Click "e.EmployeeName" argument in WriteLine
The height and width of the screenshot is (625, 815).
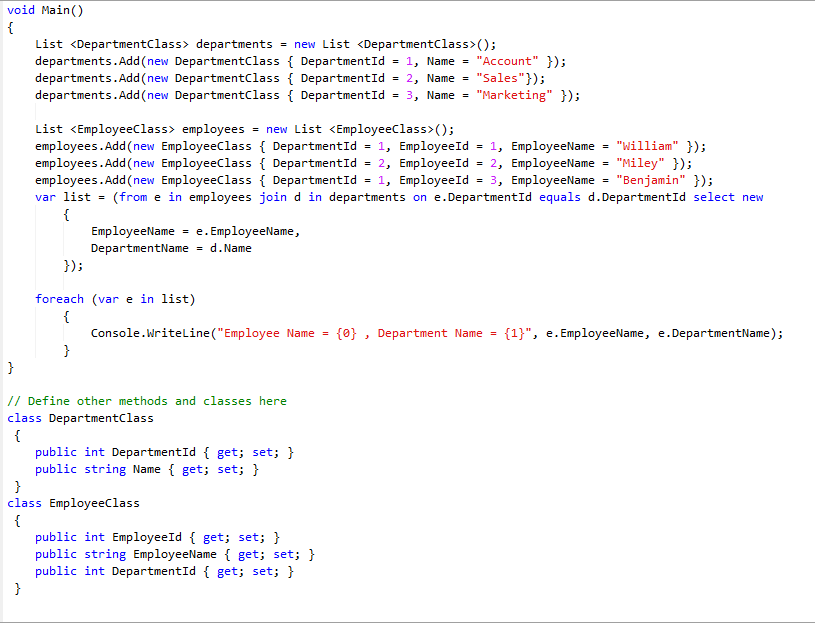click(x=595, y=333)
